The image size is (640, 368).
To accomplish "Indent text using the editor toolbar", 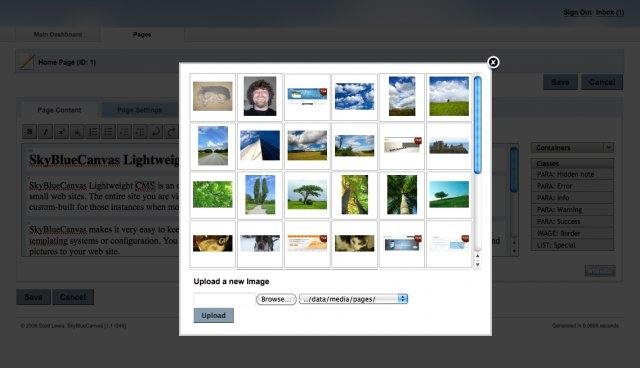I will [x=140, y=132].
